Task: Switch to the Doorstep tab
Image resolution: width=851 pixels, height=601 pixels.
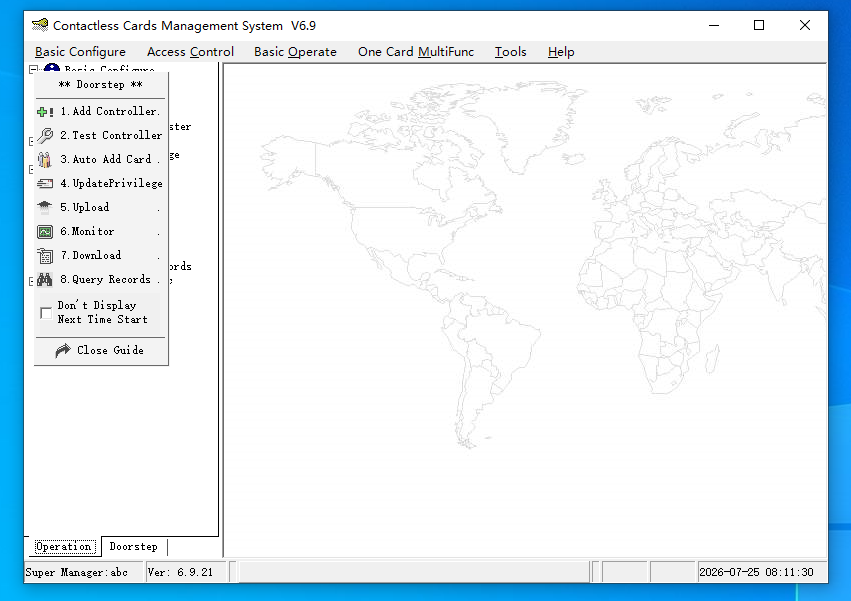Action: click(134, 547)
